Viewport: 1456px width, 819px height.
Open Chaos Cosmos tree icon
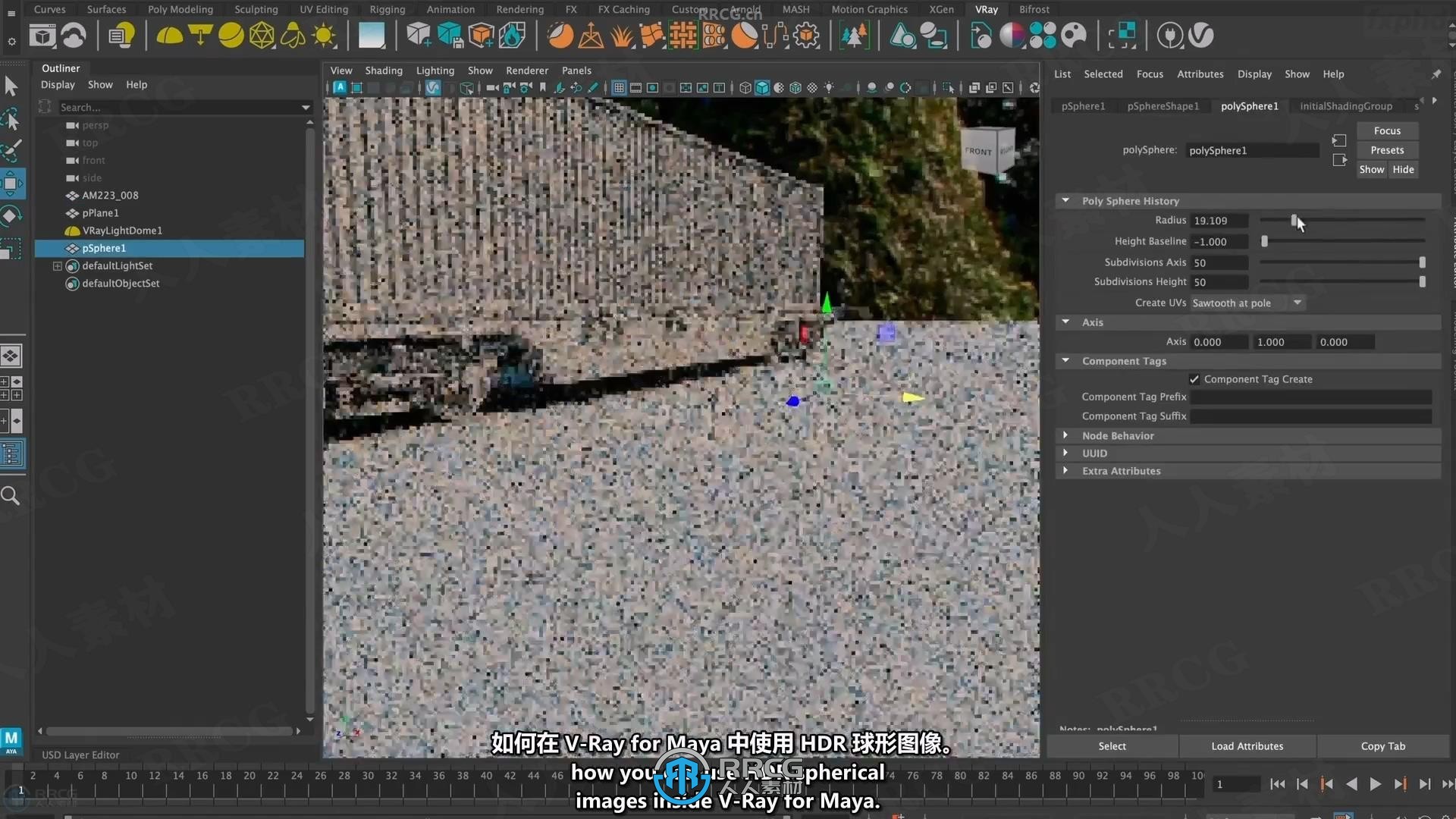point(854,36)
